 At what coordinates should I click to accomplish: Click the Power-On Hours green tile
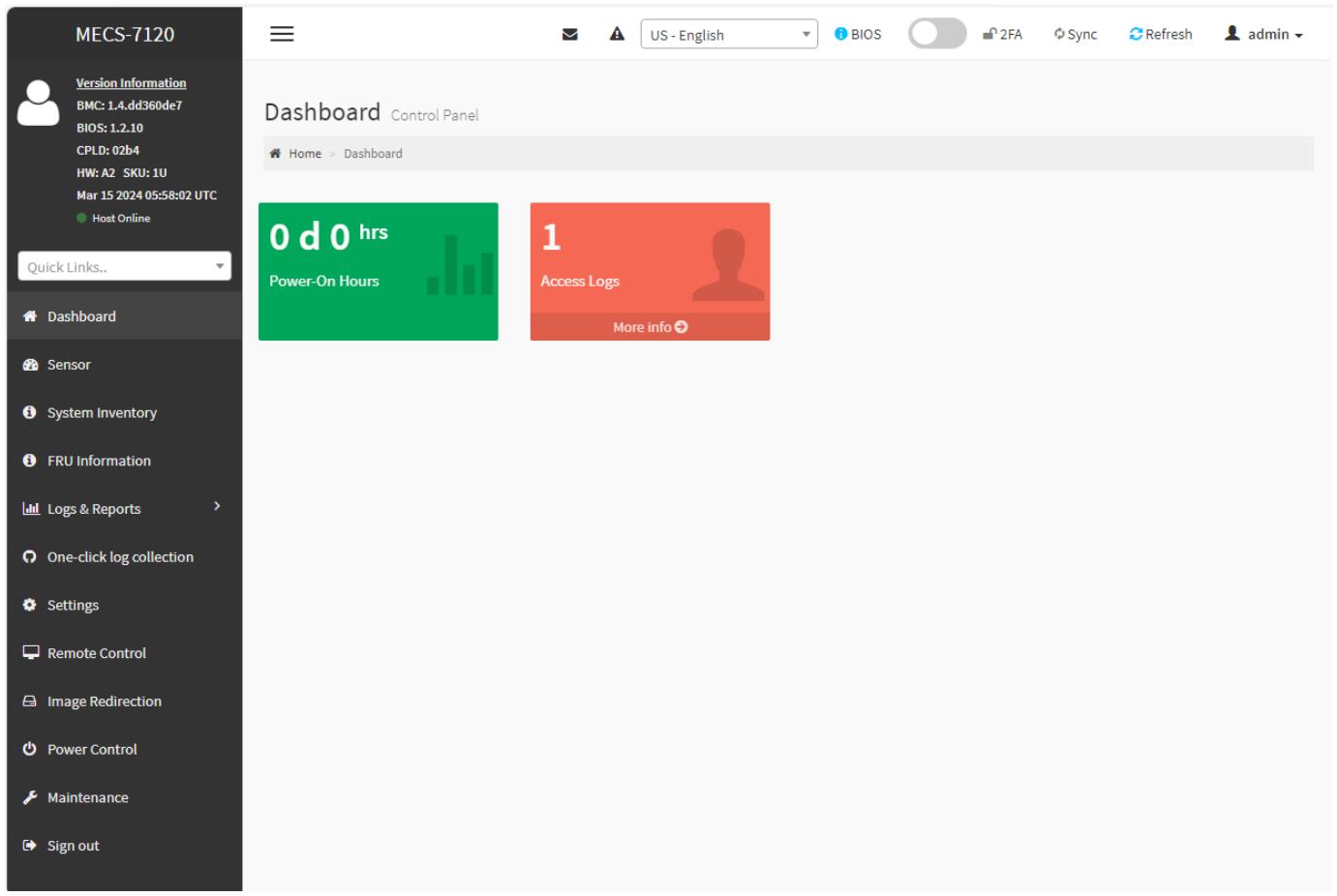click(379, 271)
